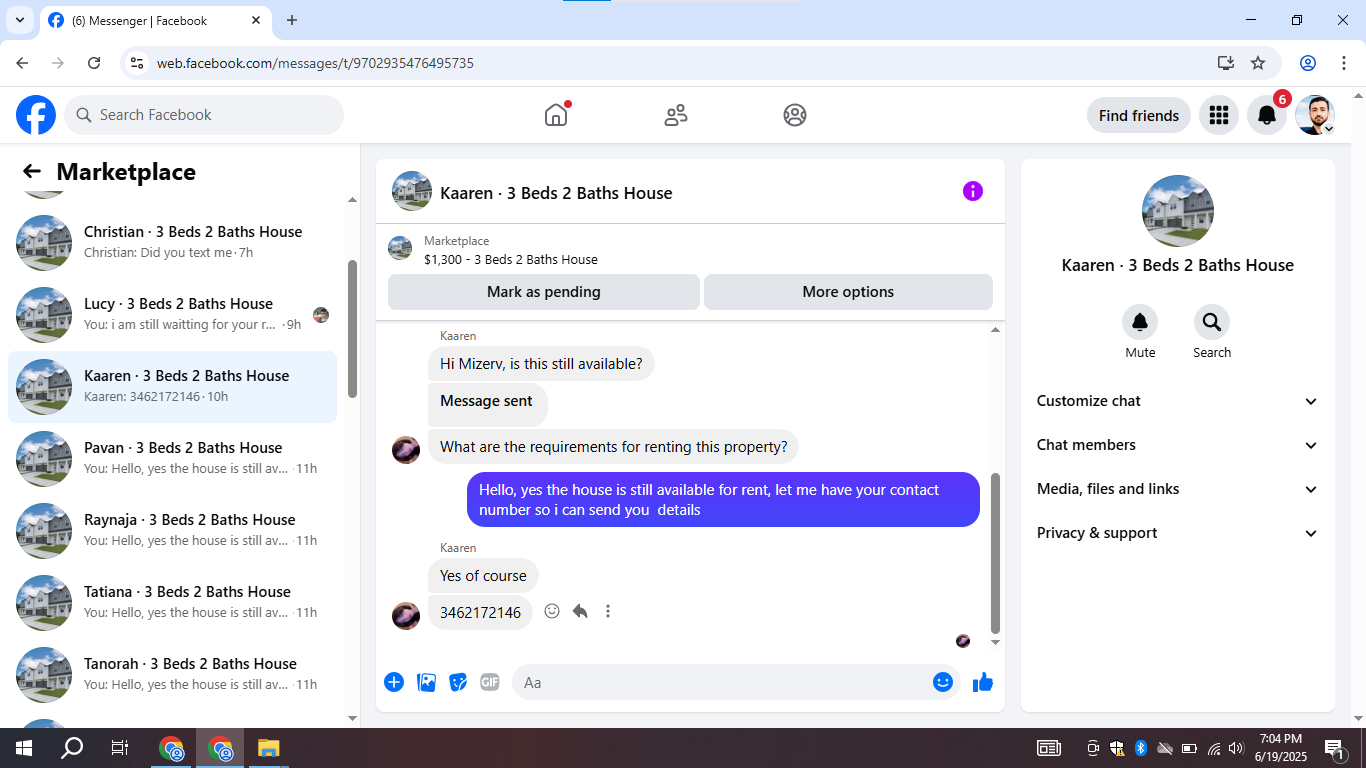
Task: Open Chrome profile icon in toolbar
Action: click(x=1308, y=63)
